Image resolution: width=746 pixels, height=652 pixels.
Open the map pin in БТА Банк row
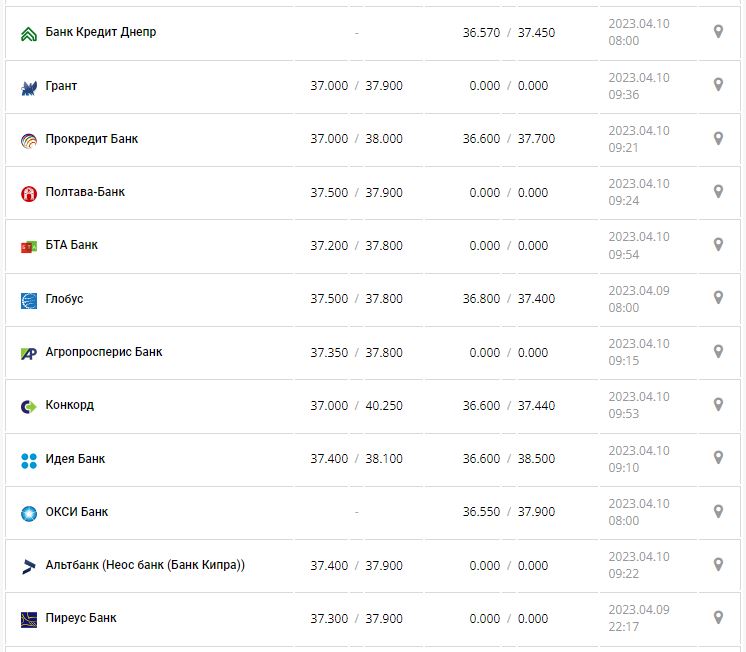coord(718,244)
